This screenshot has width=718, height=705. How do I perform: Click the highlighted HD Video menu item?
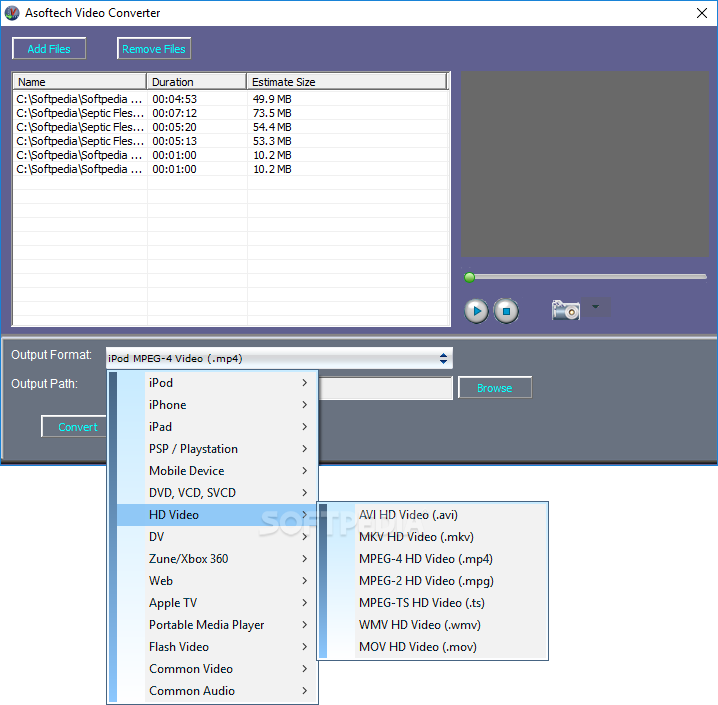coord(217,515)
